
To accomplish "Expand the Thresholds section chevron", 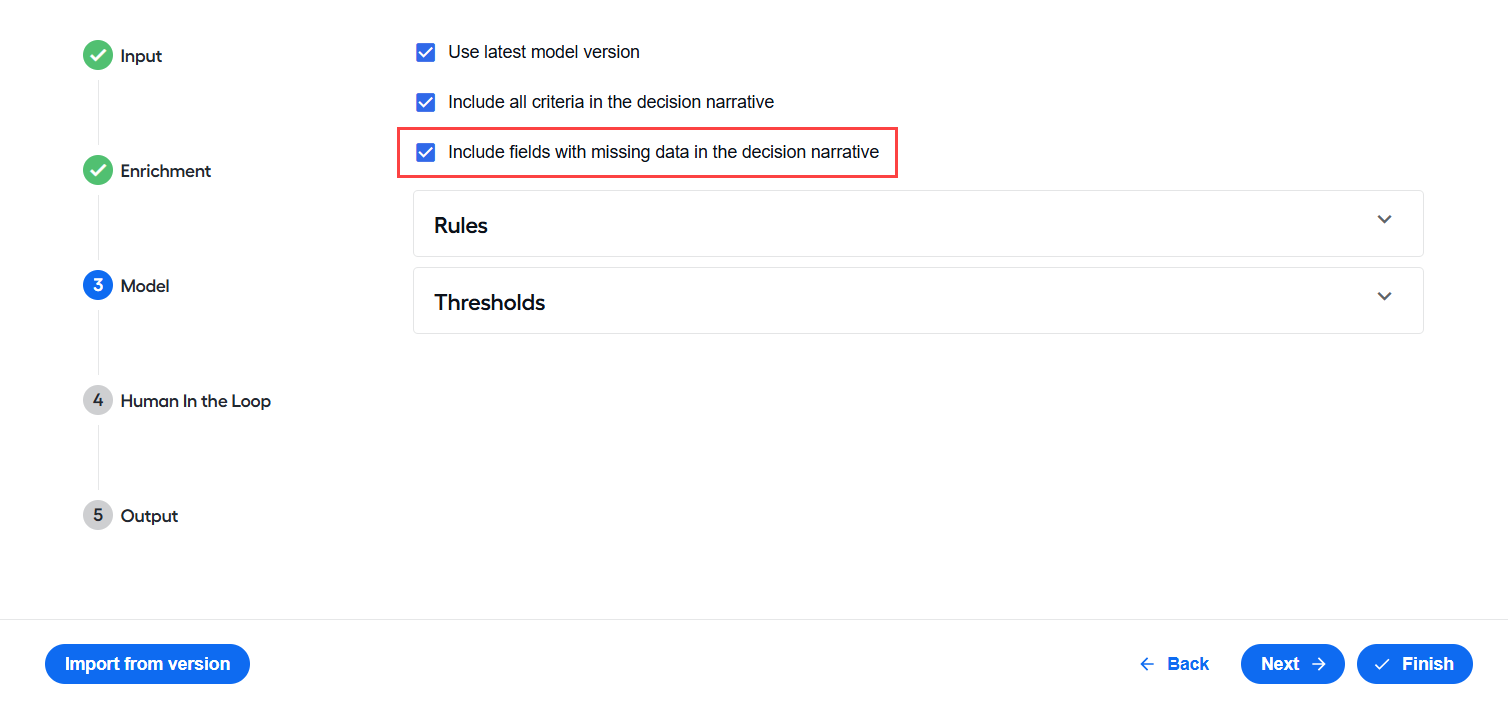I will (1384, 297).
